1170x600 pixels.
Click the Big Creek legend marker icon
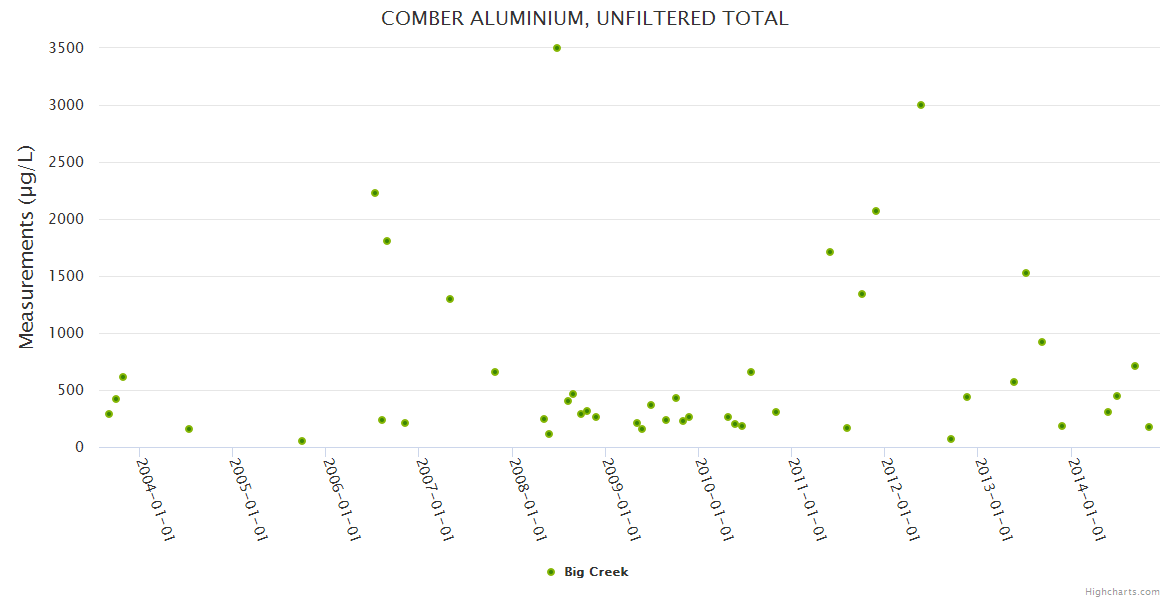(x=550, y=572)
